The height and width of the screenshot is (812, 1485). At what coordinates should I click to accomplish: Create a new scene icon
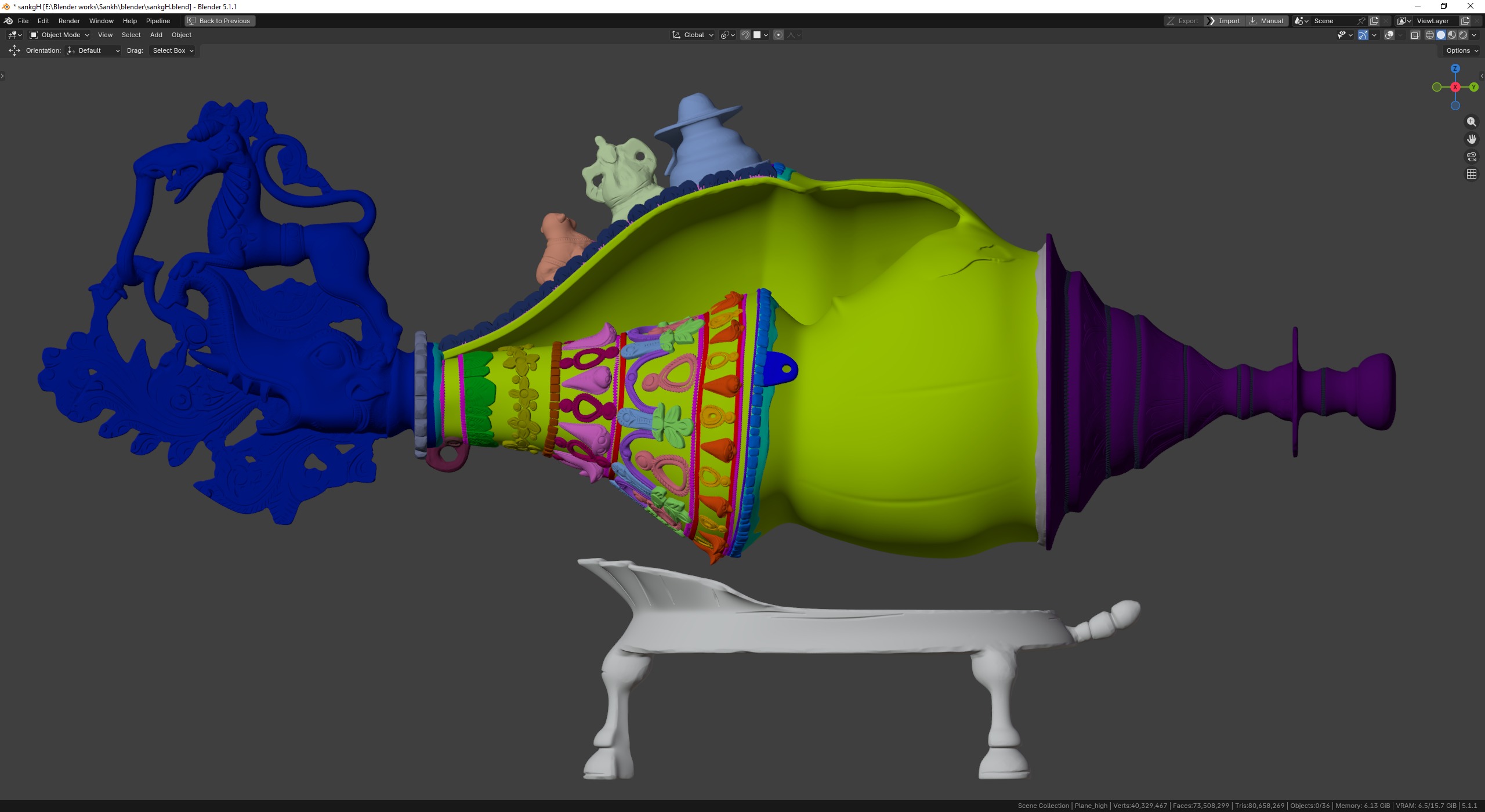[1374, 21]
